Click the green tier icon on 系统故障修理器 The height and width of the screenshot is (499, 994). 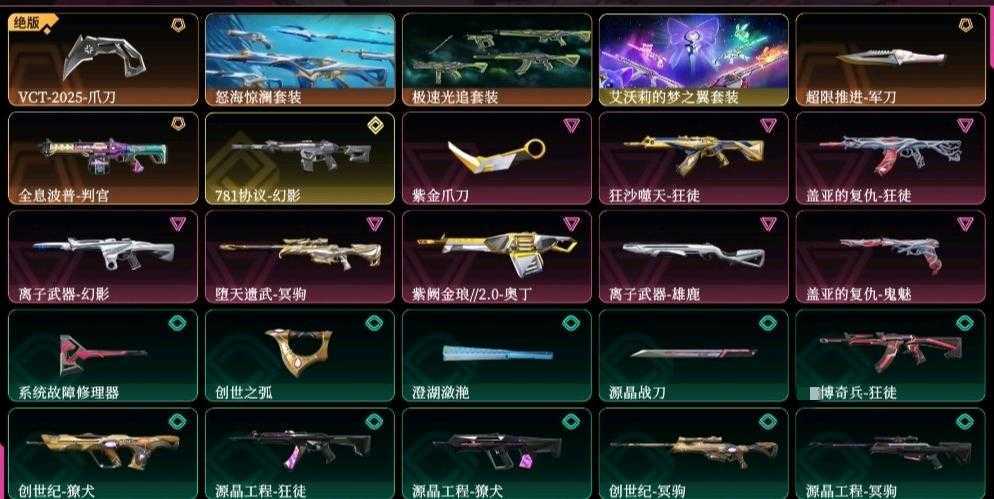point(178,323)
